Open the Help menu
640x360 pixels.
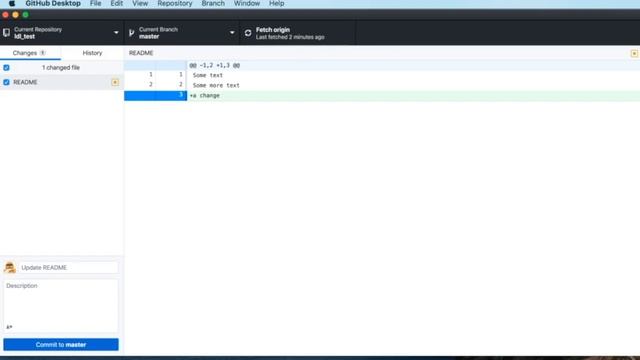(x=277, y=4)
